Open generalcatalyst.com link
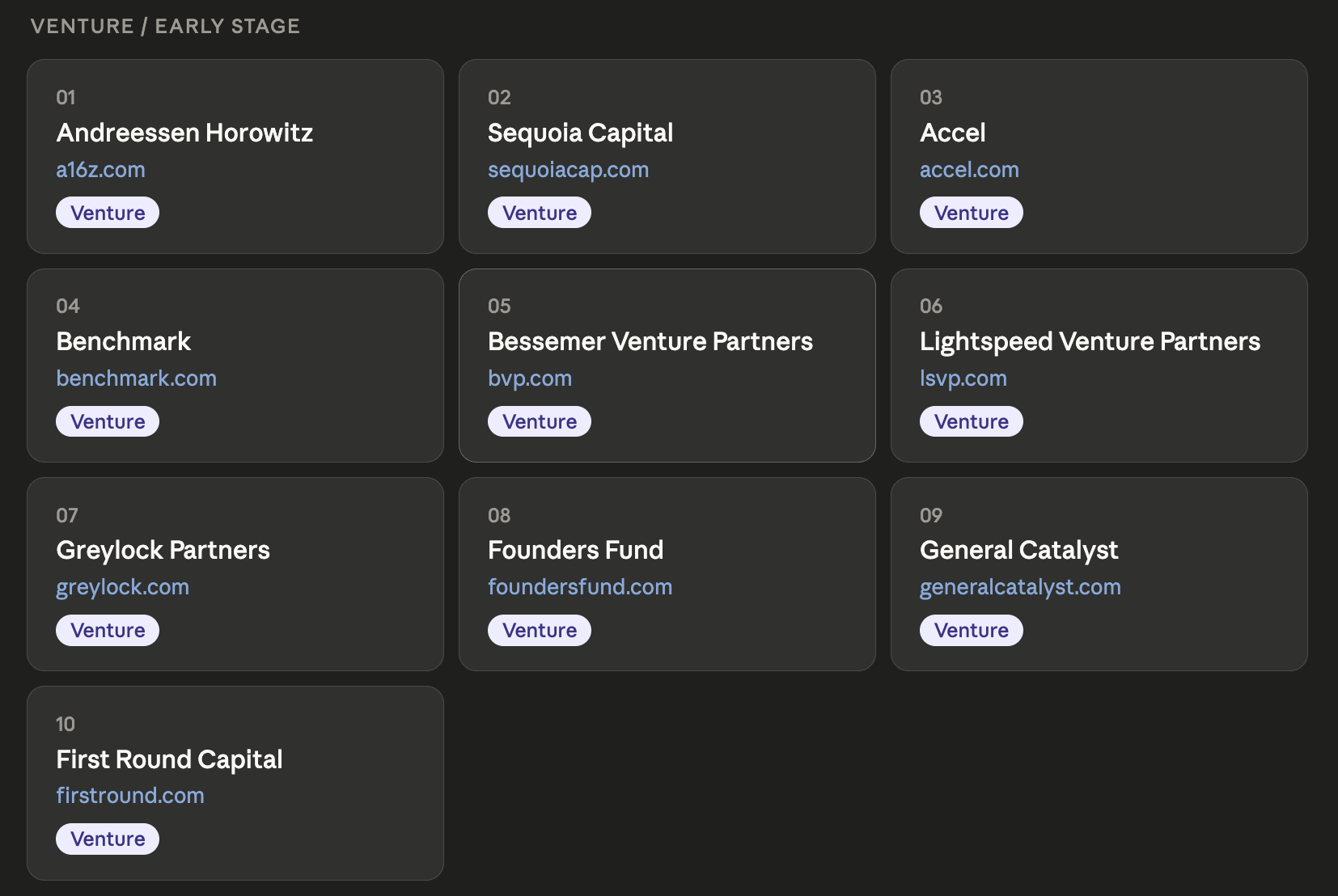Viewport: 1338px width, 896px height. pos(1020,587)
